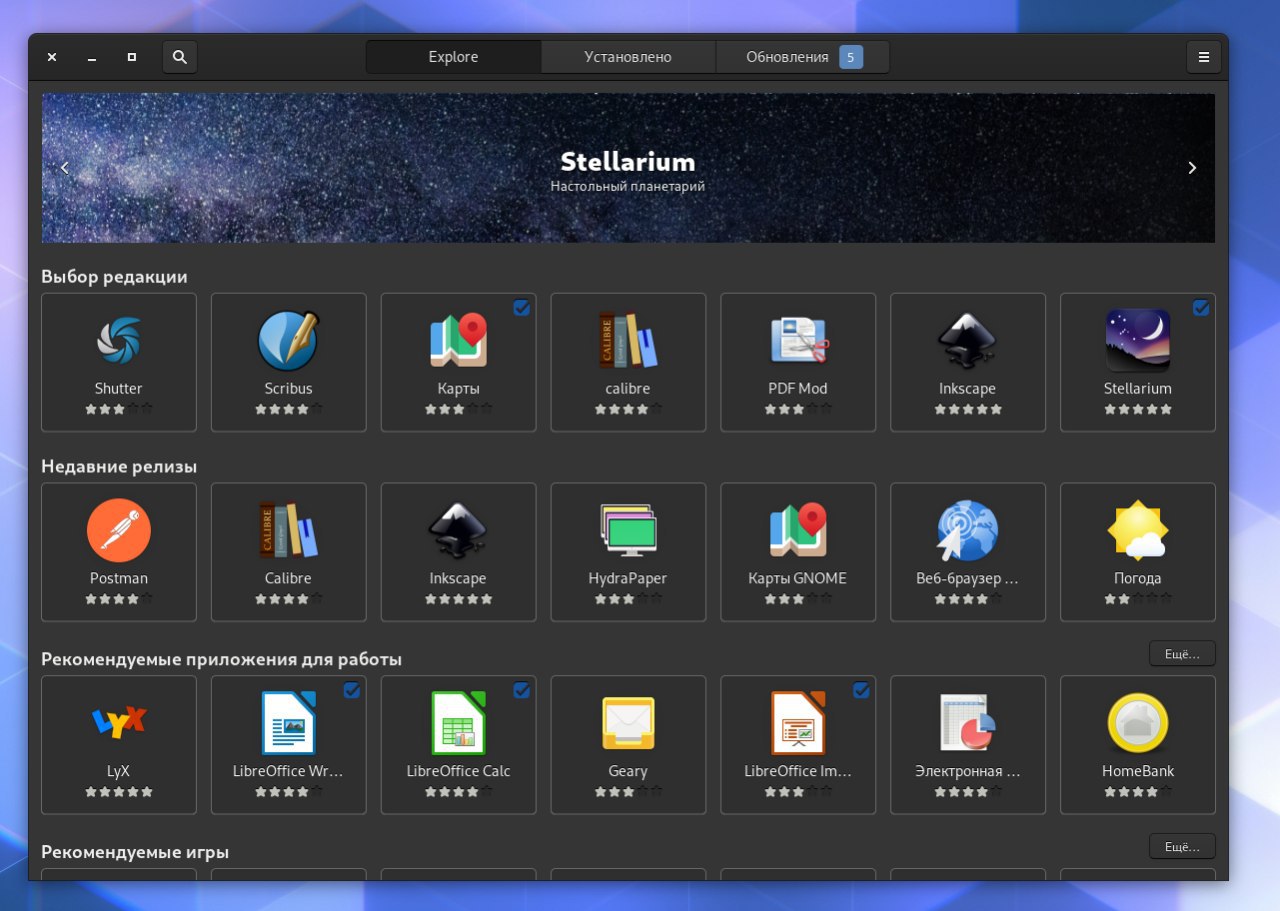Viewport: 1280px width, 911px height.
Task: Go to previous banner with left arrow
Action: (65, 168)
